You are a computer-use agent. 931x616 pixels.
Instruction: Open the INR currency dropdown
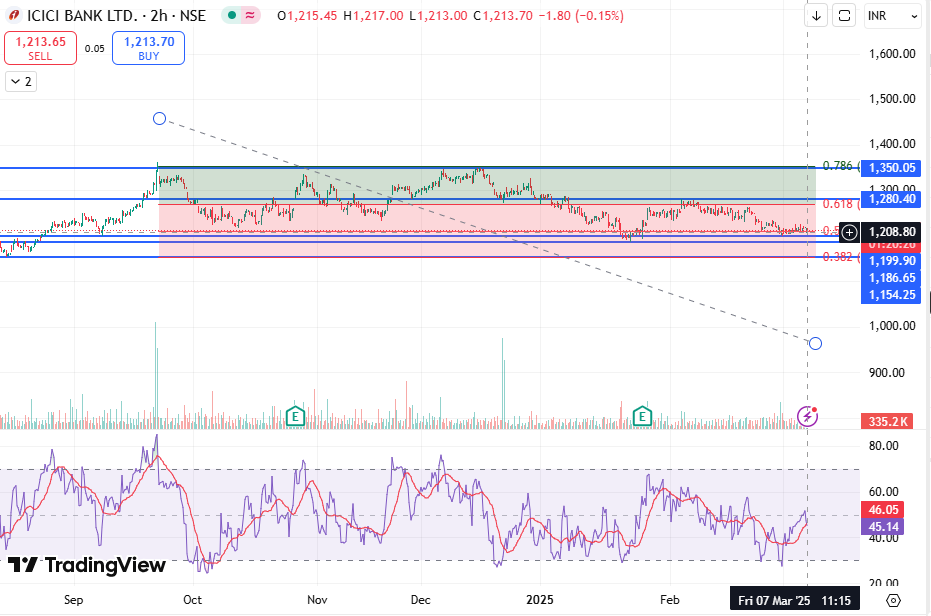[892, 16]
